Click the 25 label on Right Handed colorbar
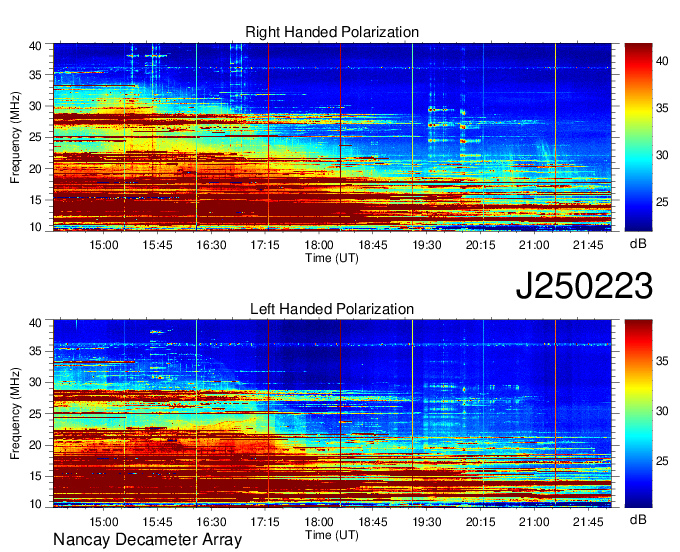The image size is (680, 552). (x=662, y=202)
